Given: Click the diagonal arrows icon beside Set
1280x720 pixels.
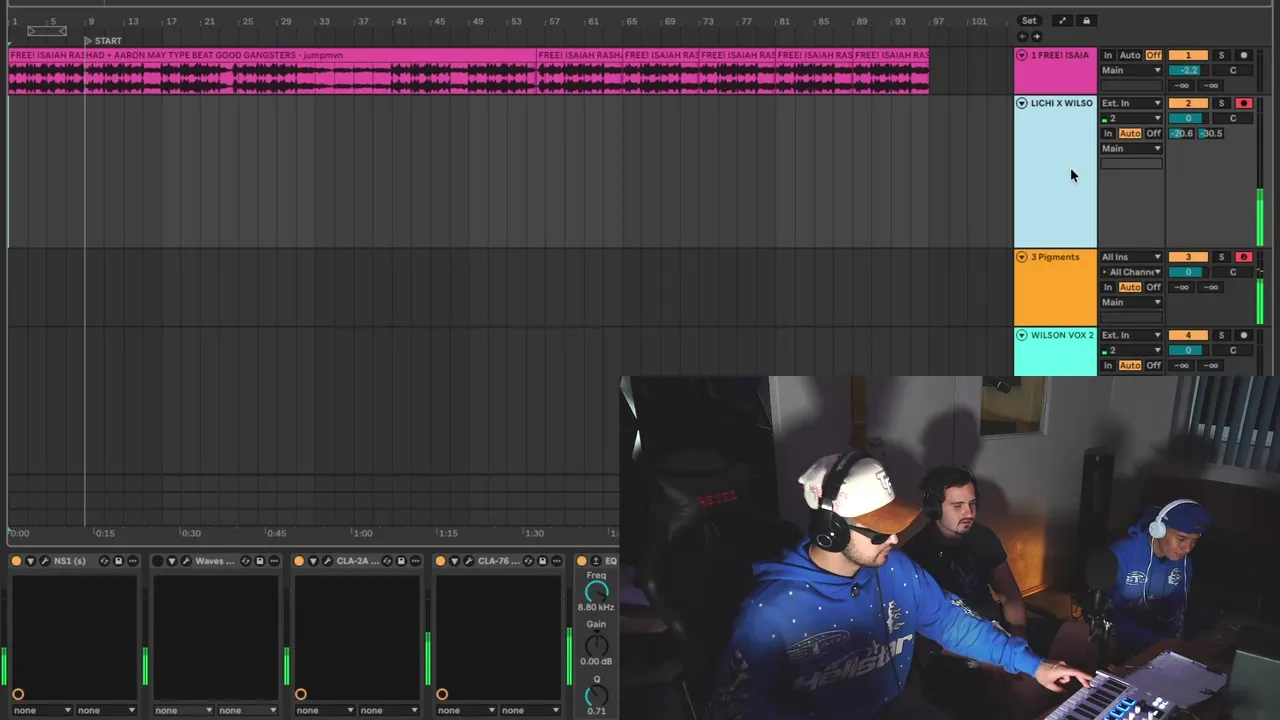Looking at the screenshot, I should click(1062, 20).
